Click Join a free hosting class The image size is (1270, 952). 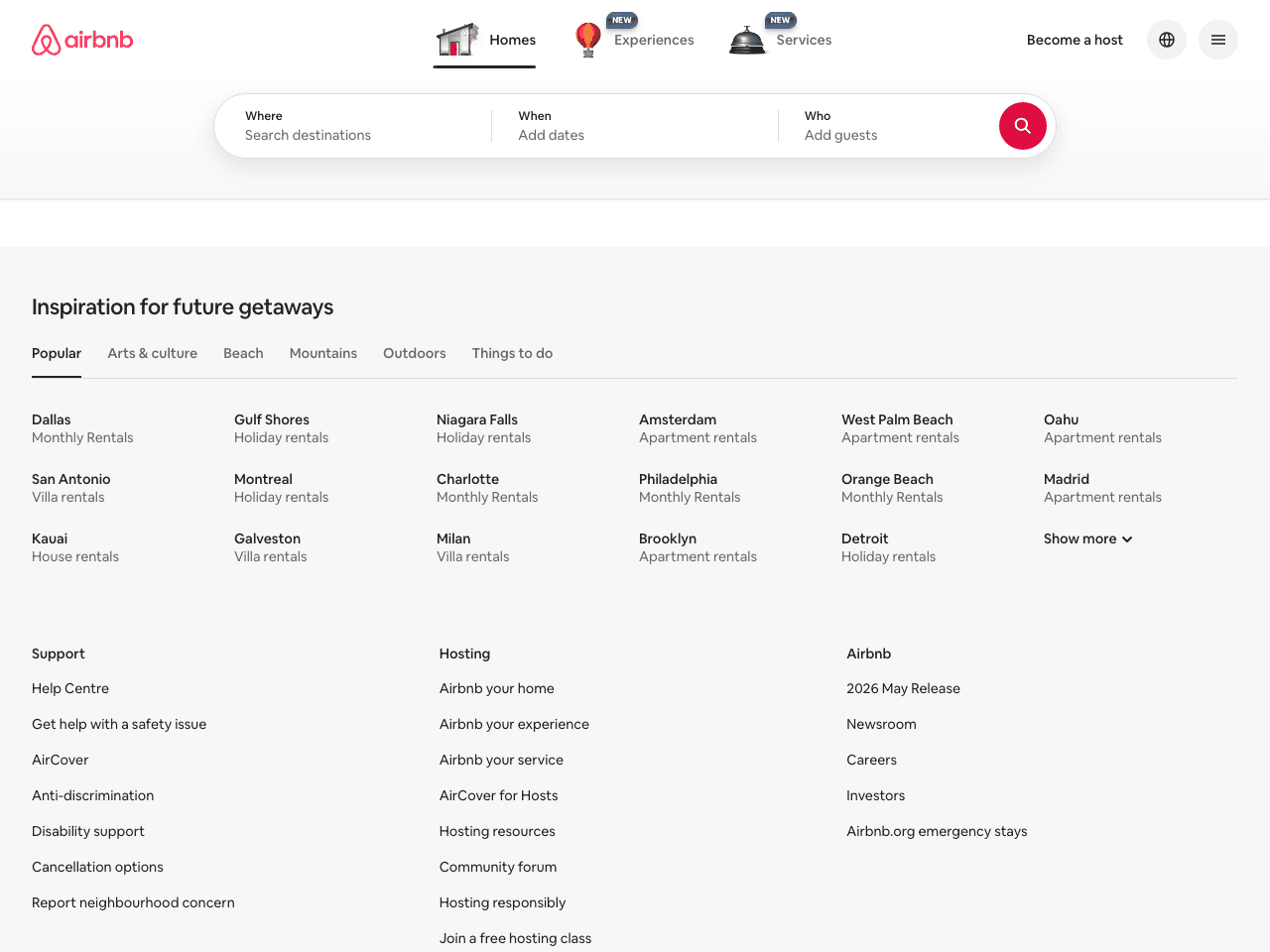(515, 938)
